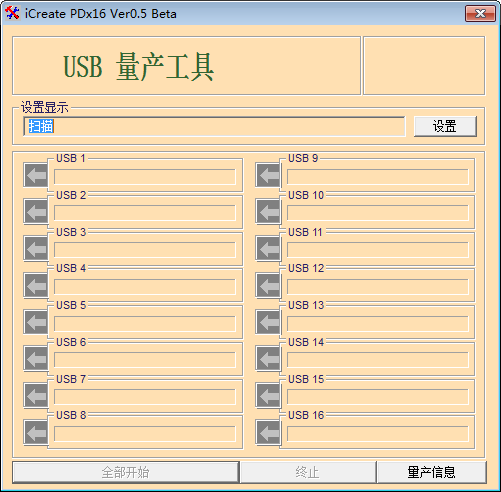Select the USB 10 status field

click(x=378, y=213)
